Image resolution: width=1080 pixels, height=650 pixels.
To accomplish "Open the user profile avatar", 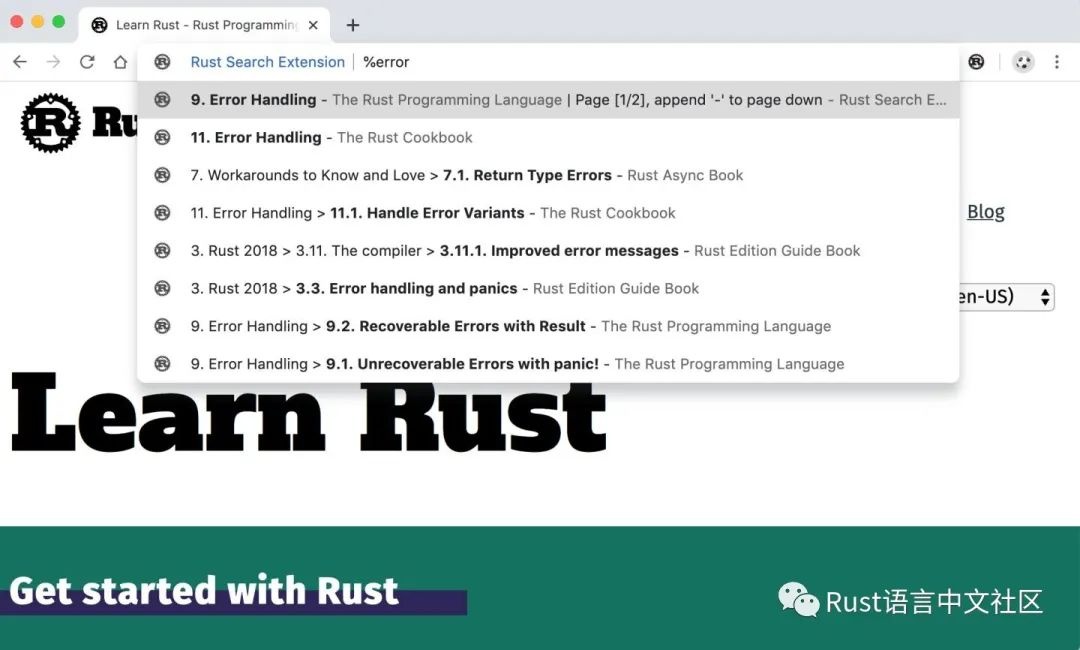I will coord(1024,62).
